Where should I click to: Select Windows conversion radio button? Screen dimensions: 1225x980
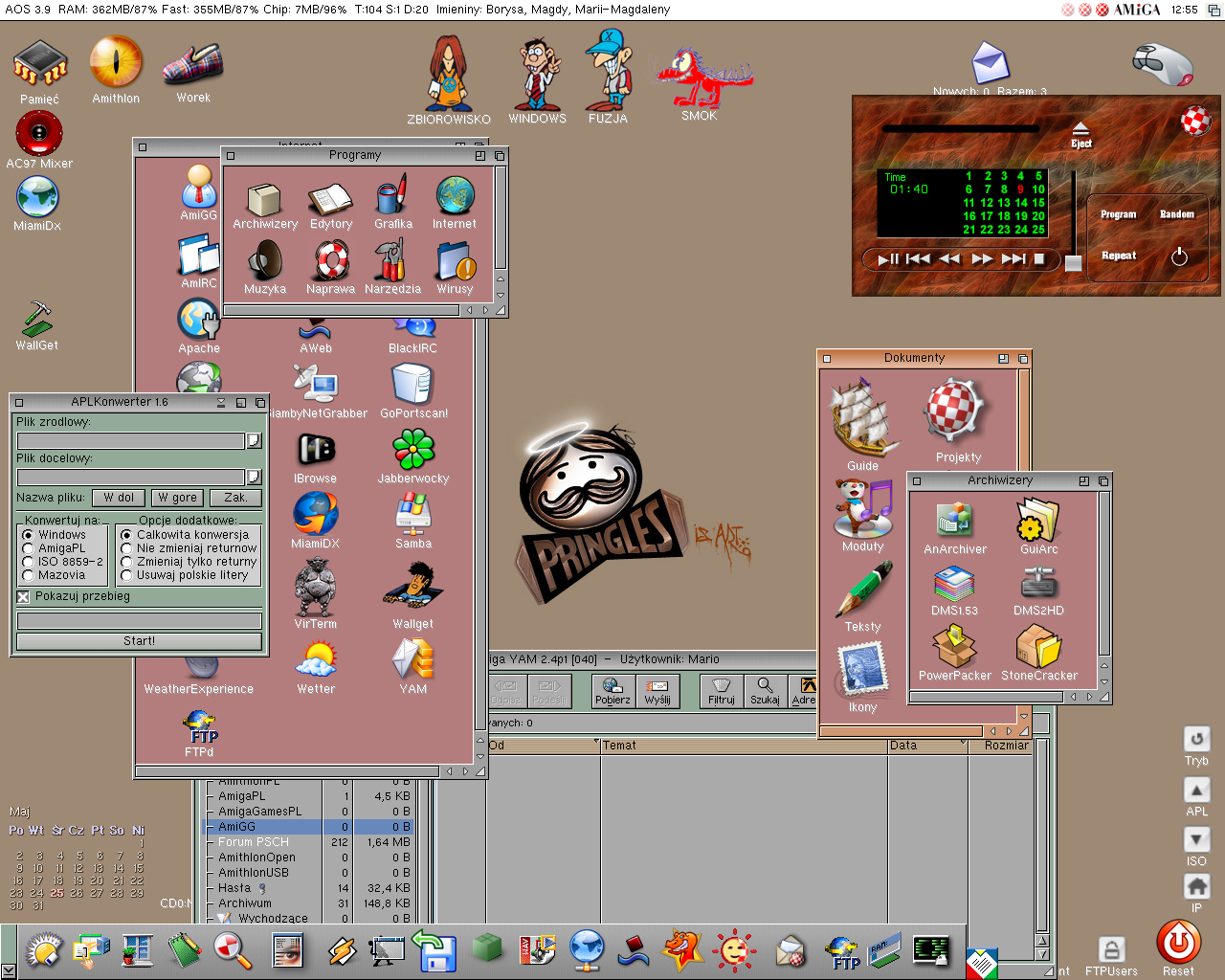point(28,535)
